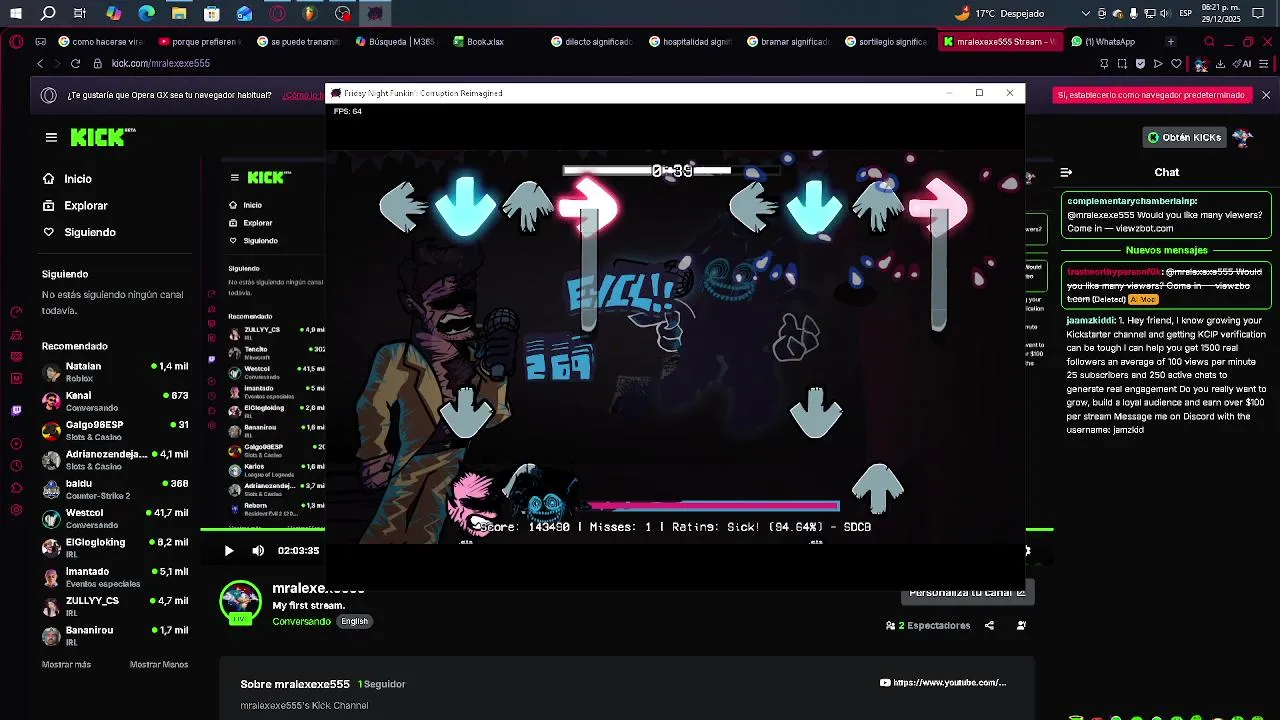Screen dimensions: 1280x720
Task: Click the KICK logo in main sidebar
Action: pos(102,138)
